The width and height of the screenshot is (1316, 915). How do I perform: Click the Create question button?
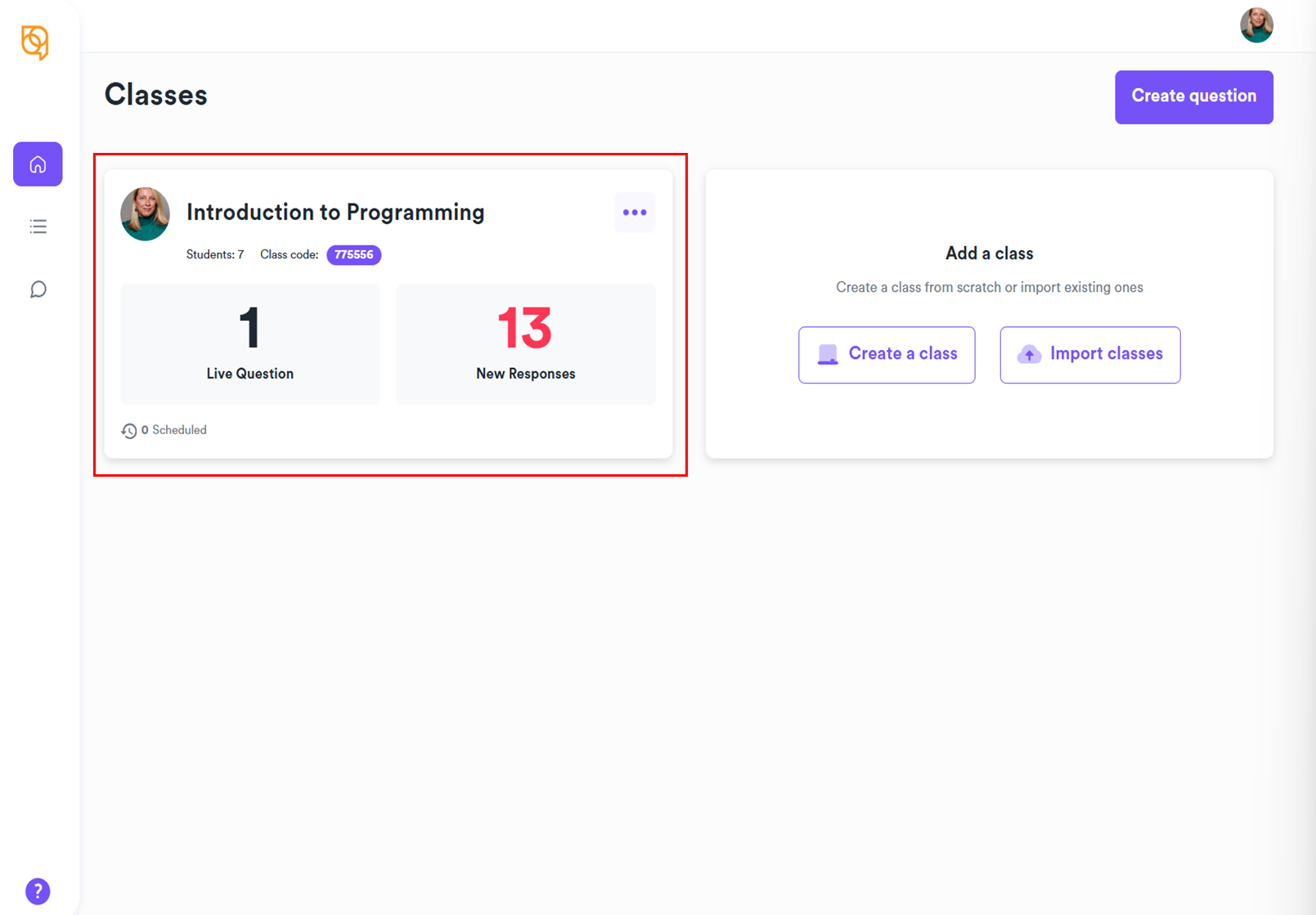pos(1193,96)
